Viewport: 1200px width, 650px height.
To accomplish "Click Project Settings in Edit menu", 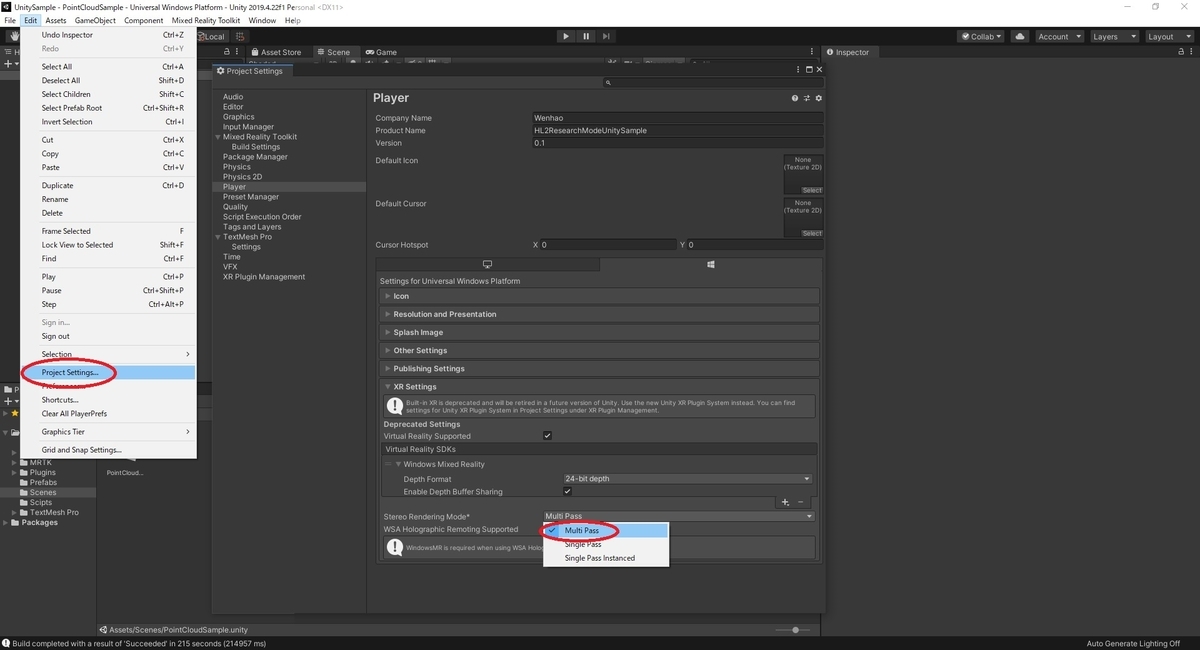I will (x=108, y=373).
